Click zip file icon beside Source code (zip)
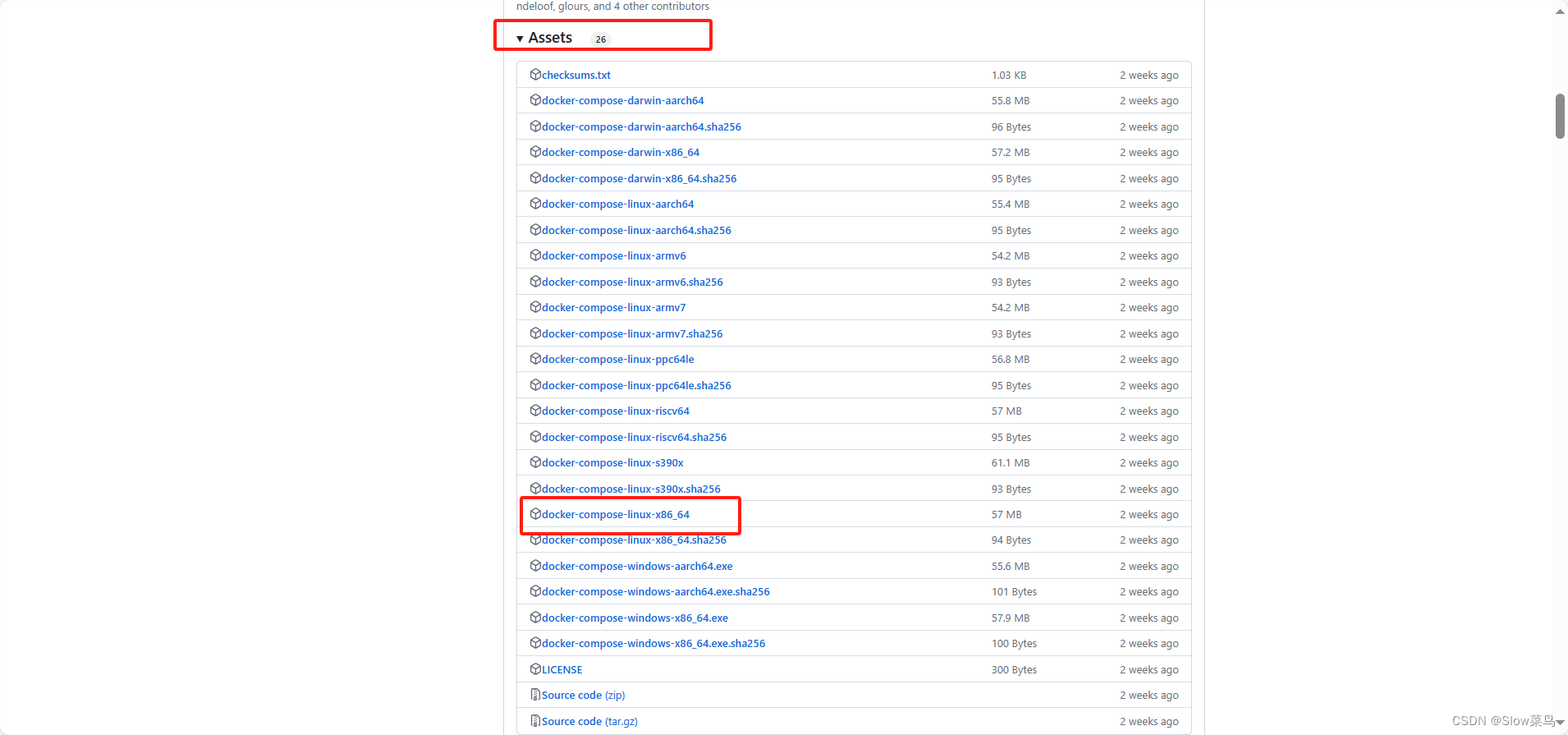The height and width of the screenshot is (735, 1568). [x=535, y=695]
